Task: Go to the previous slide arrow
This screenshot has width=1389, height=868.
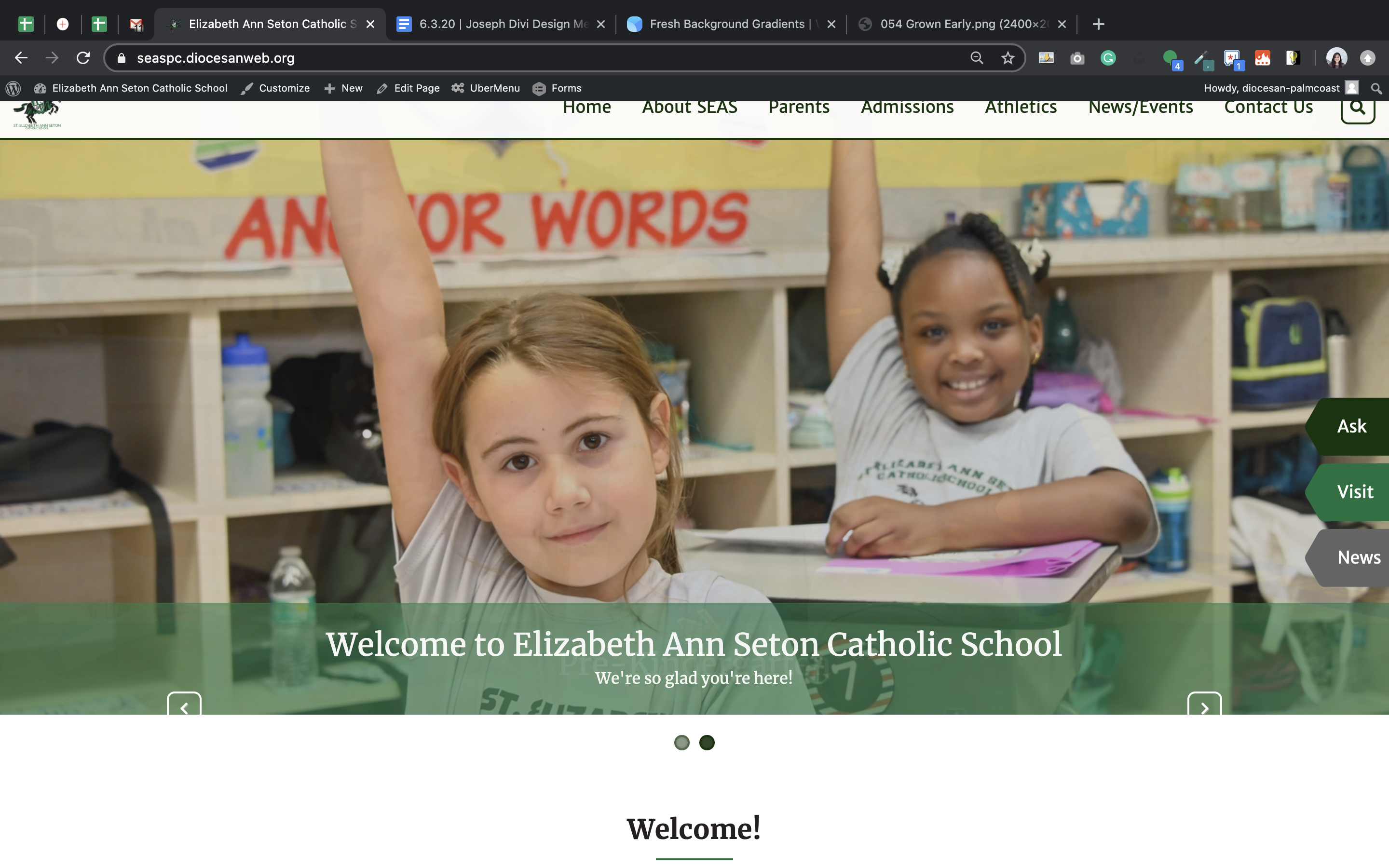Action: 184,706
